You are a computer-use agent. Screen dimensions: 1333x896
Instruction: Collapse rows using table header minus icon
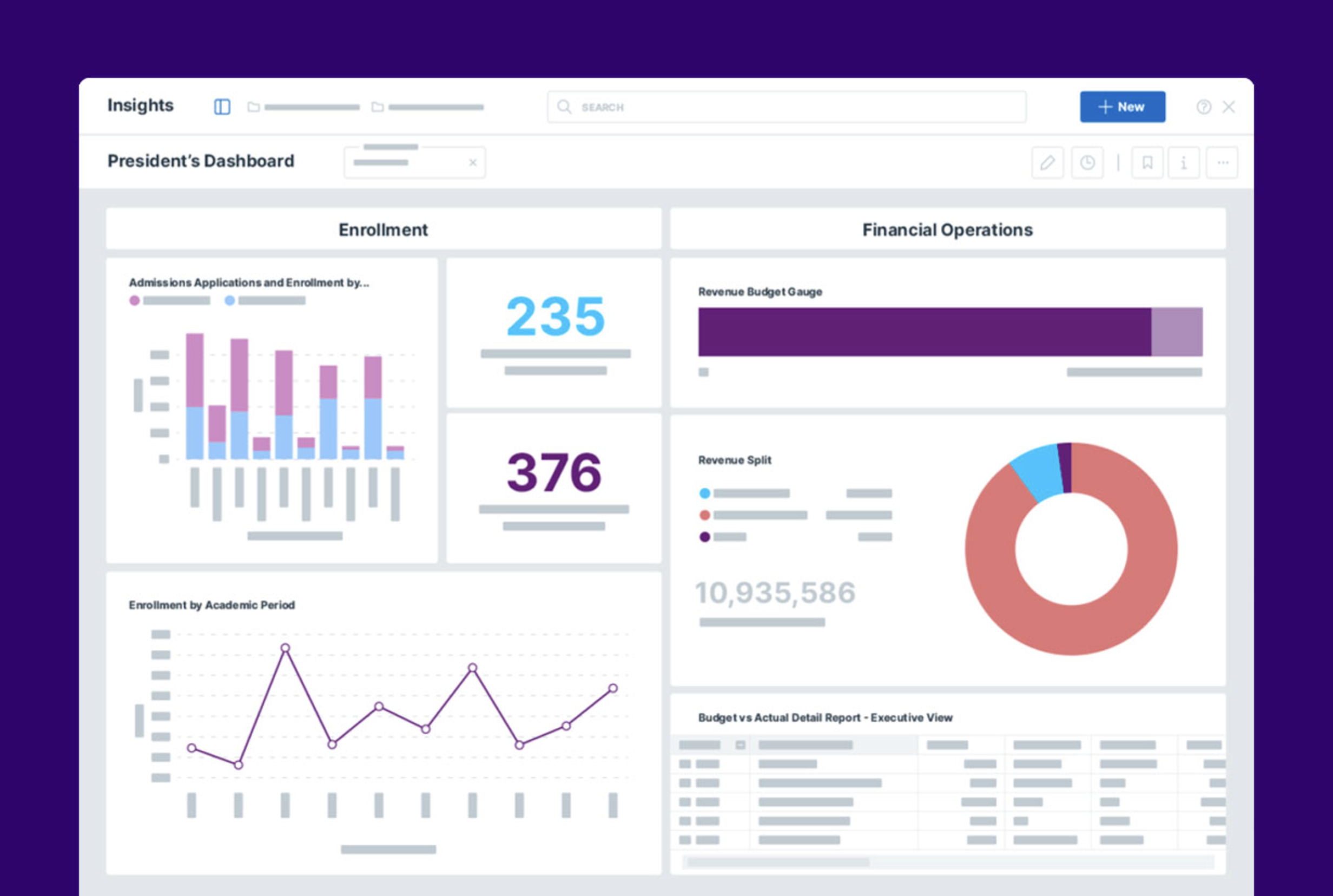741,745
